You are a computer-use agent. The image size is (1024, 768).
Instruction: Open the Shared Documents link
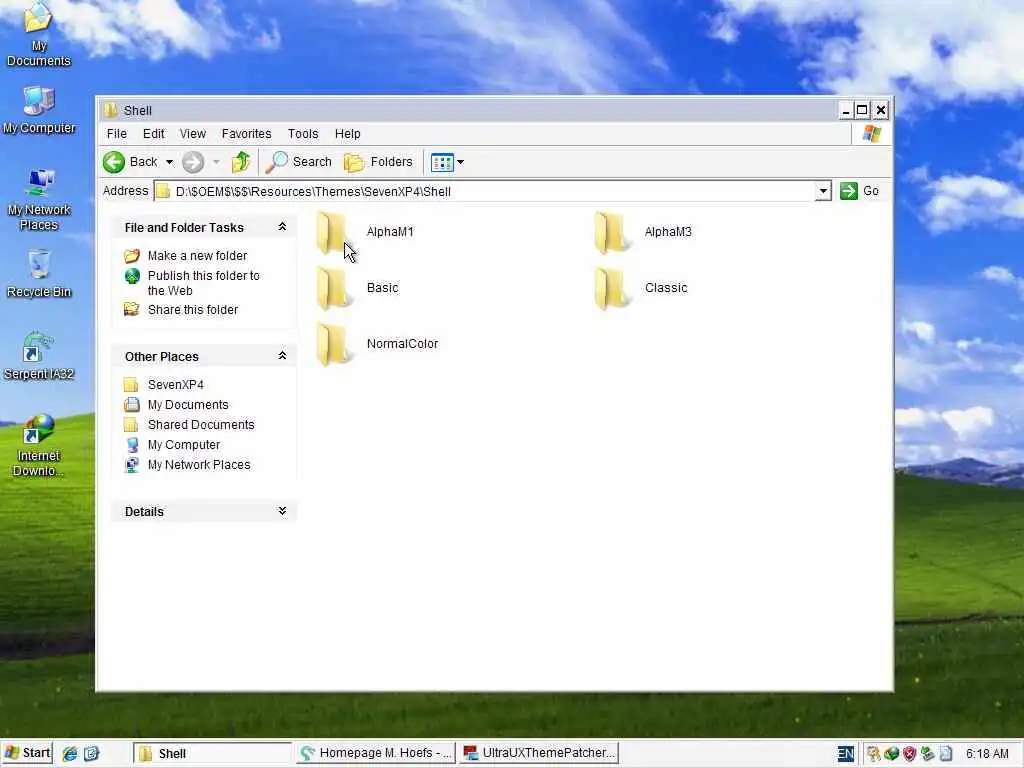[201, 425]
